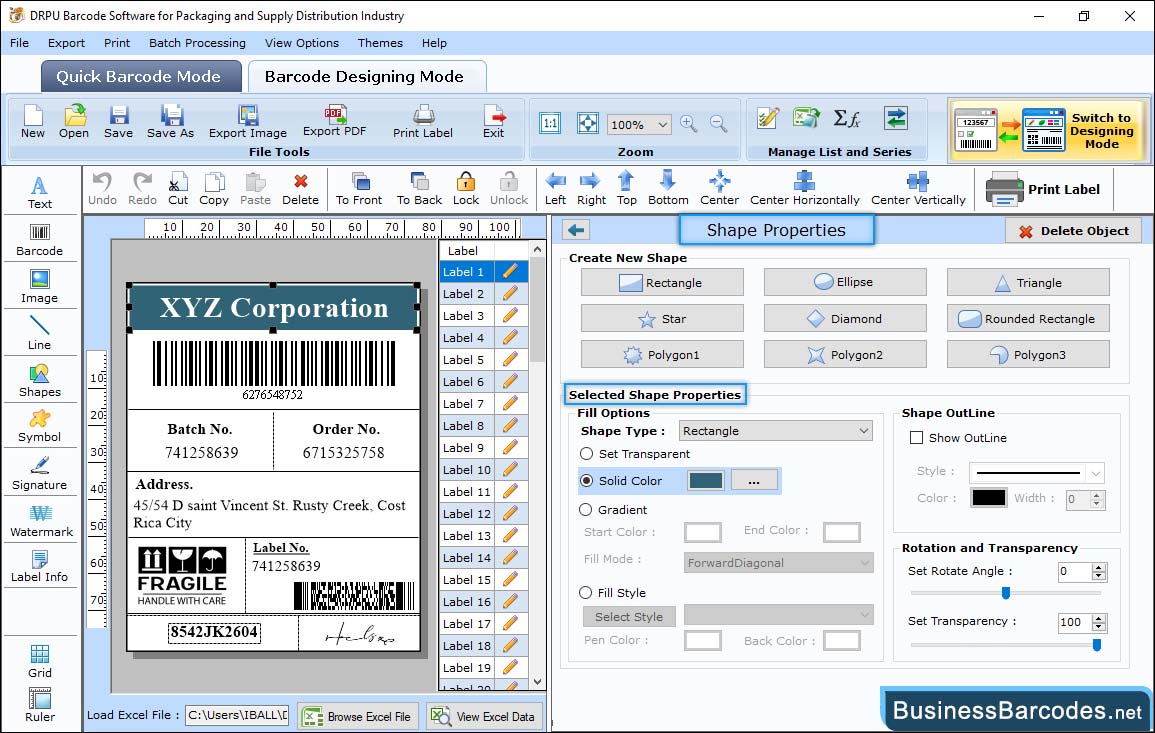Increase the outline Width stepper

[1097, 495]
